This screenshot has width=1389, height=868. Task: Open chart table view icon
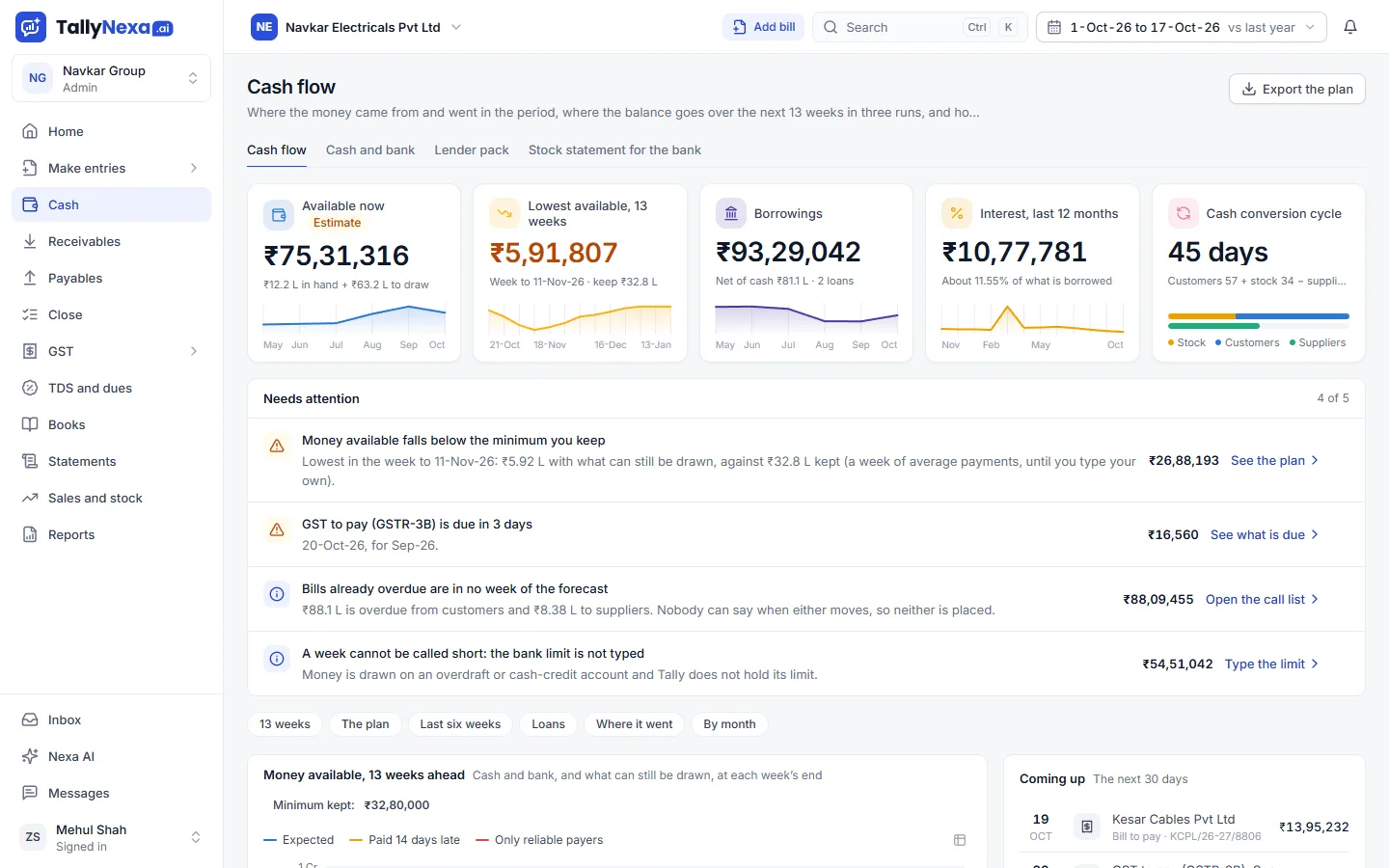(960, 840)
